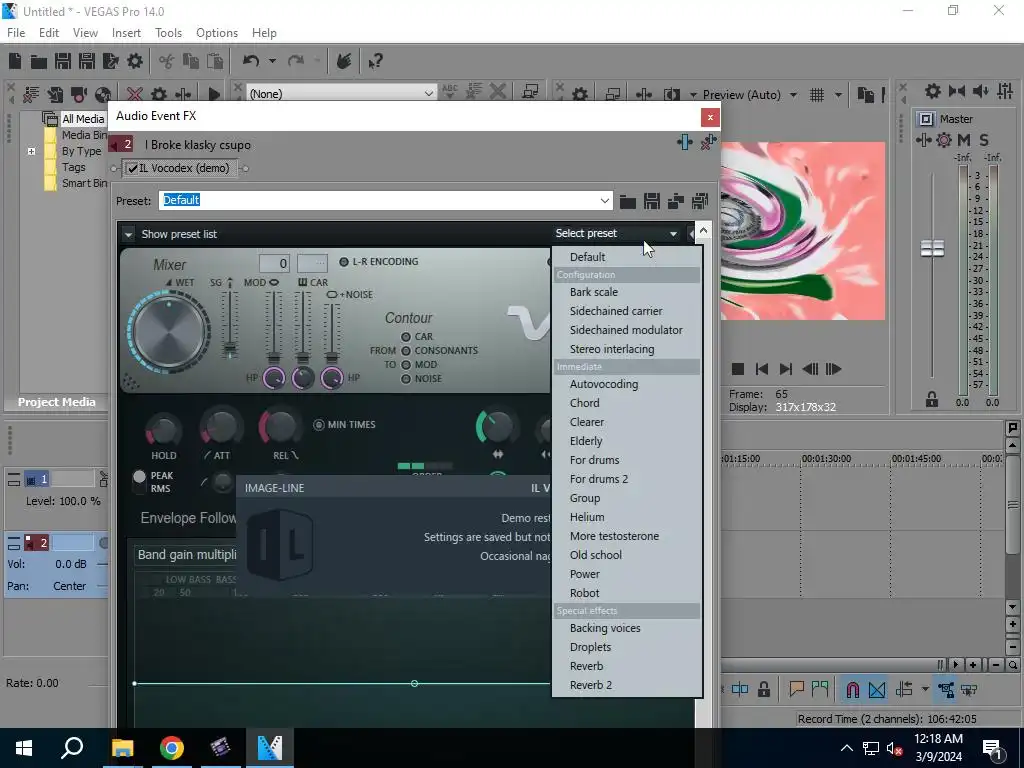Screen dimensions: 1024x768
Task: Go to end of preview
Action: [x=786, y=369]
